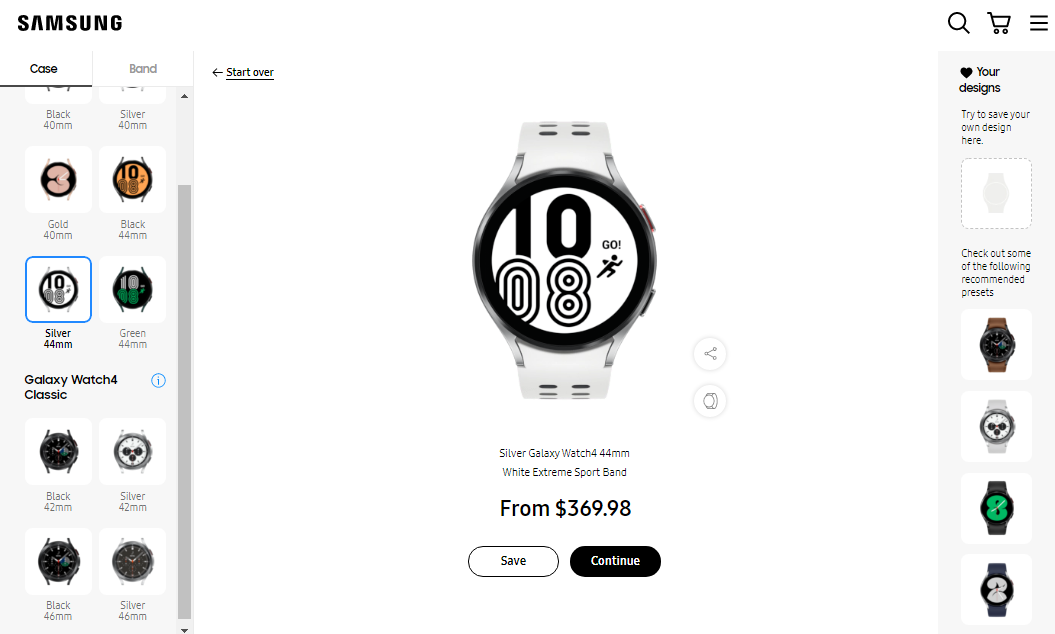Viewport: 1055px width, 634px height.
Task: Click the Save button
Action: click(x=513, y=561)
